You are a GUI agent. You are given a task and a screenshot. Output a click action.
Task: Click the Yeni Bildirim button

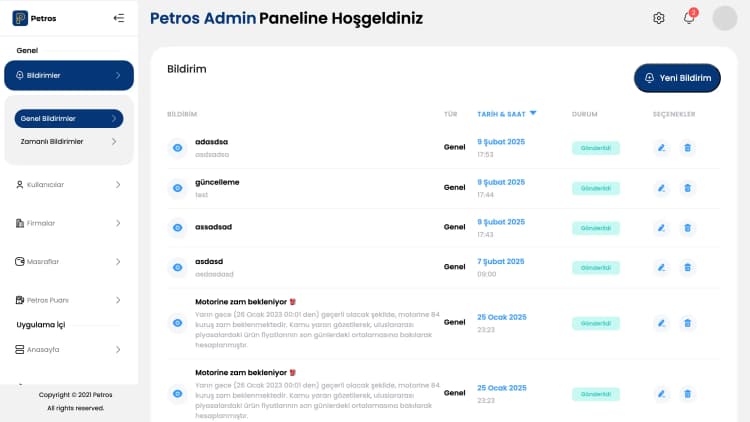click(677, 78)
